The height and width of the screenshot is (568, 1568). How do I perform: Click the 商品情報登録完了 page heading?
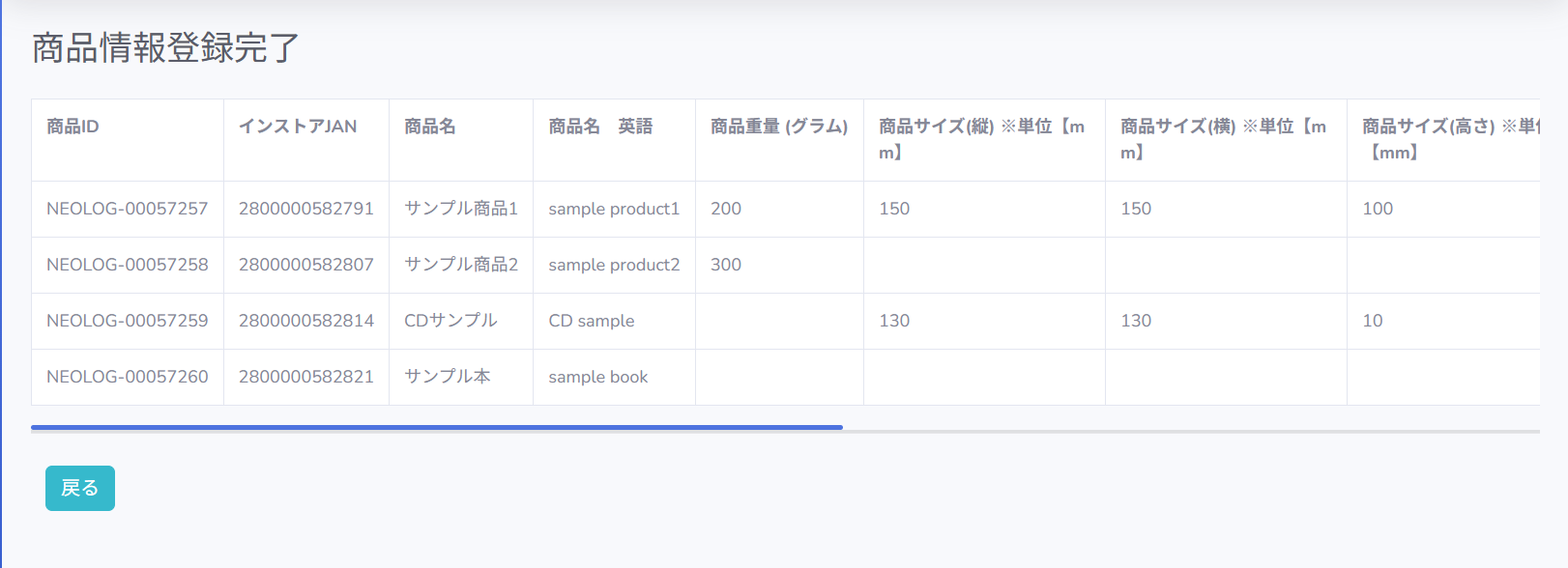[x=165, y=47]
